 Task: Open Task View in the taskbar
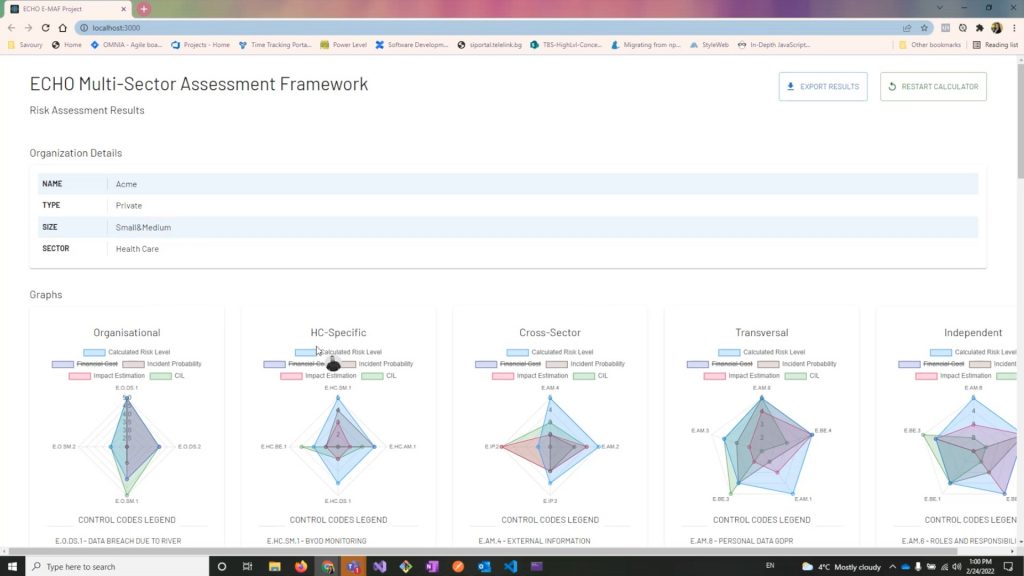tap(248, 566)
